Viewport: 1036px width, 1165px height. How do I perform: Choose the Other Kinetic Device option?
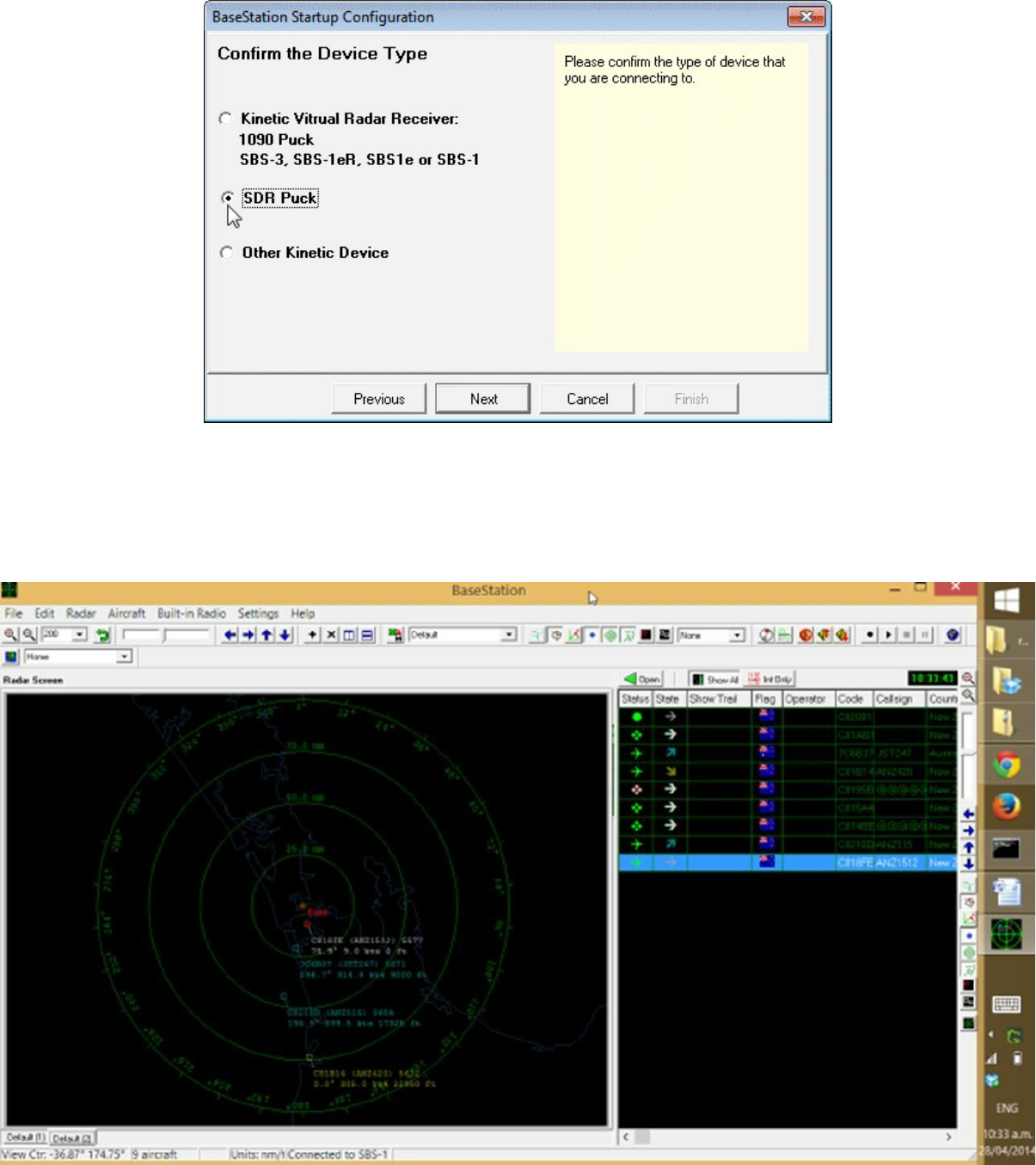tap(226, 252)
